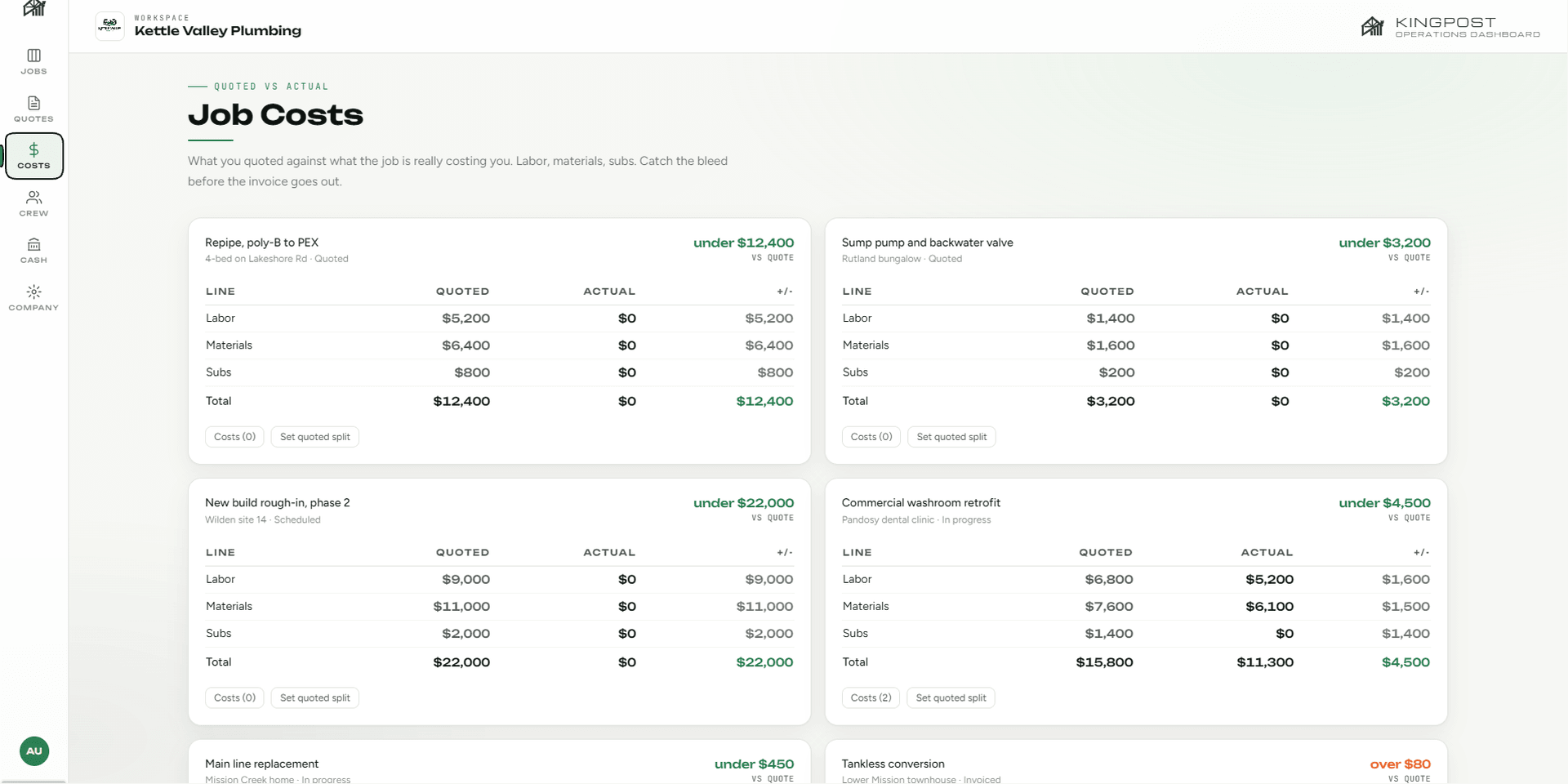Click the Tankless conversion job title
This screenshot has height=784, width=1568.
click(x=893, y=764)
